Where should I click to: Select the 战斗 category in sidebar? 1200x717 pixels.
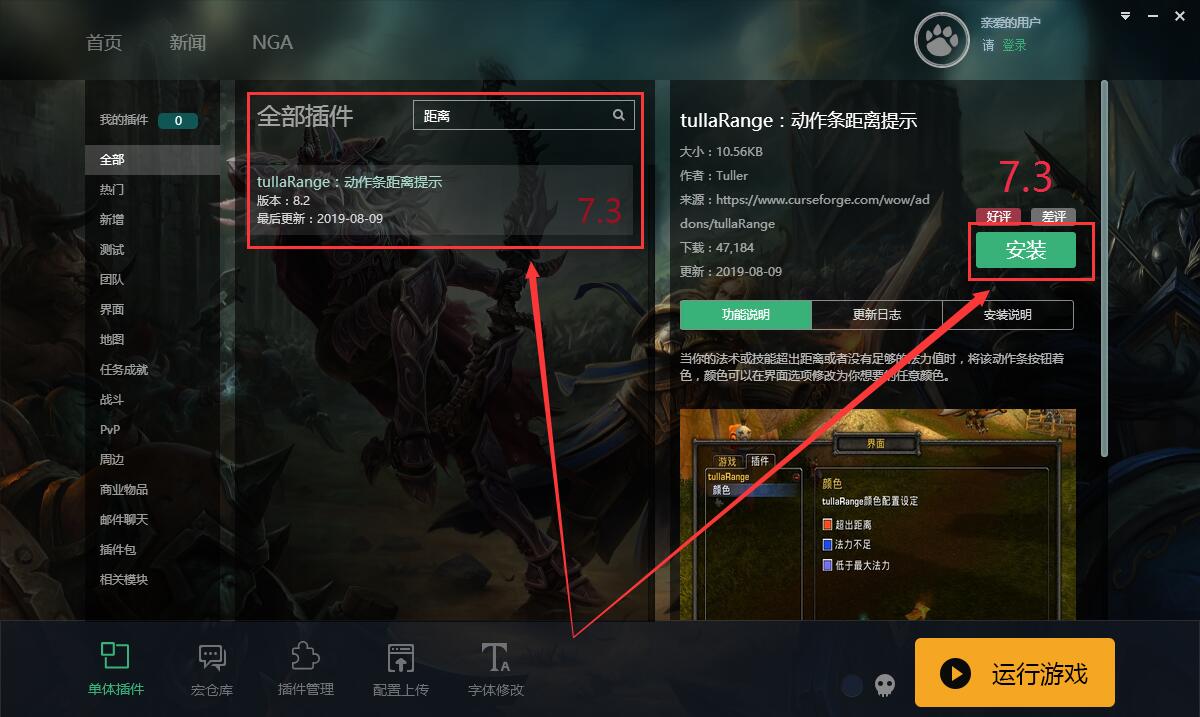pos(112,399)
